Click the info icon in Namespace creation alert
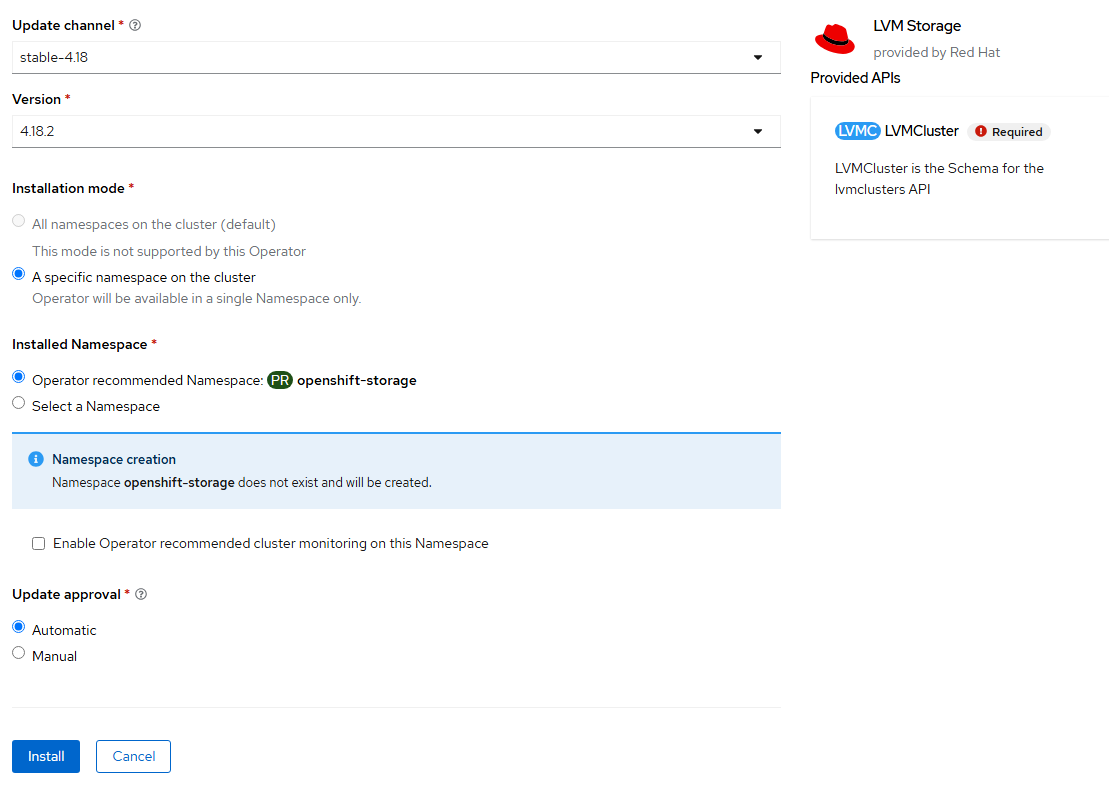 tap(37, 459)
